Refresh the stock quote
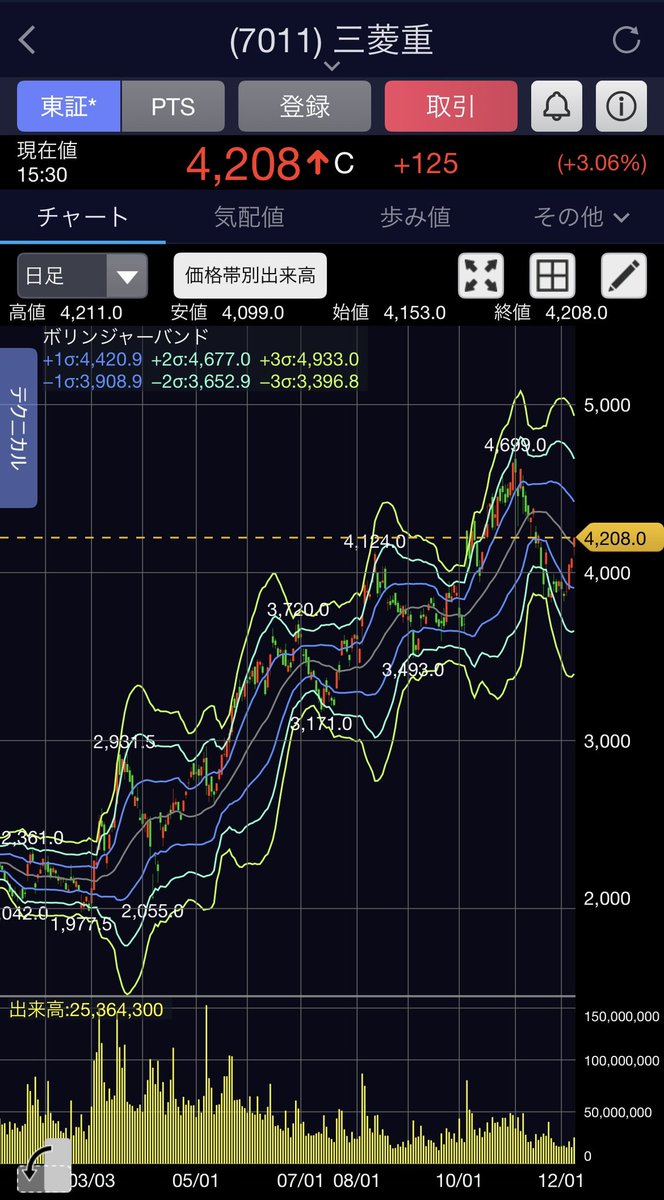The height and width of the screenshot is (1200, 664). tap(626, 41)
